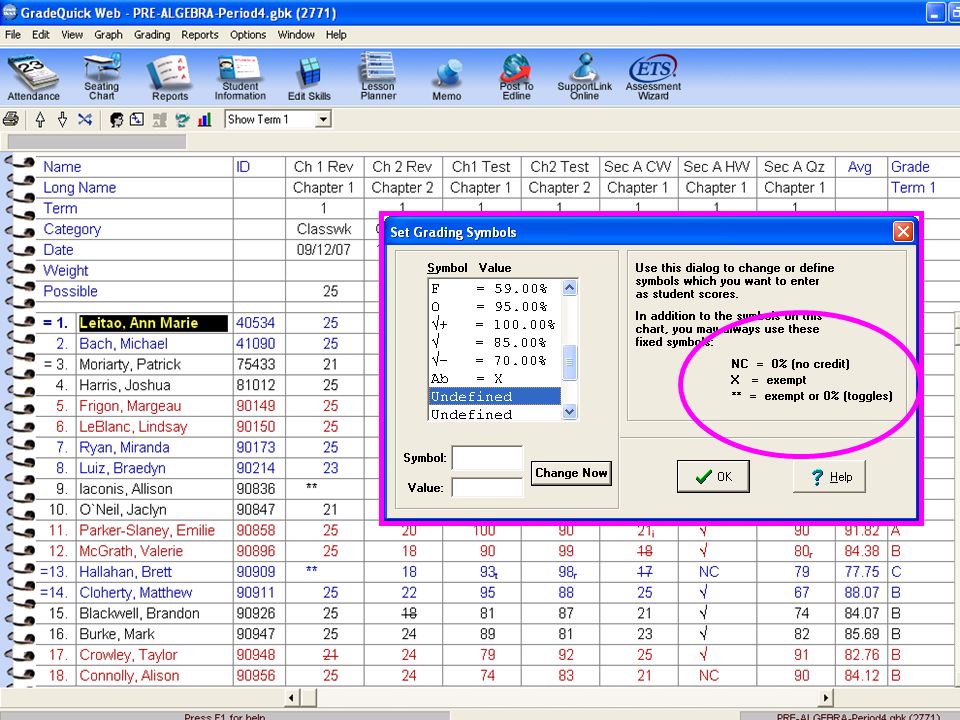Click ID 90947 for Burke, Mark
The image size is (960, 720).
tap(255, 634)
